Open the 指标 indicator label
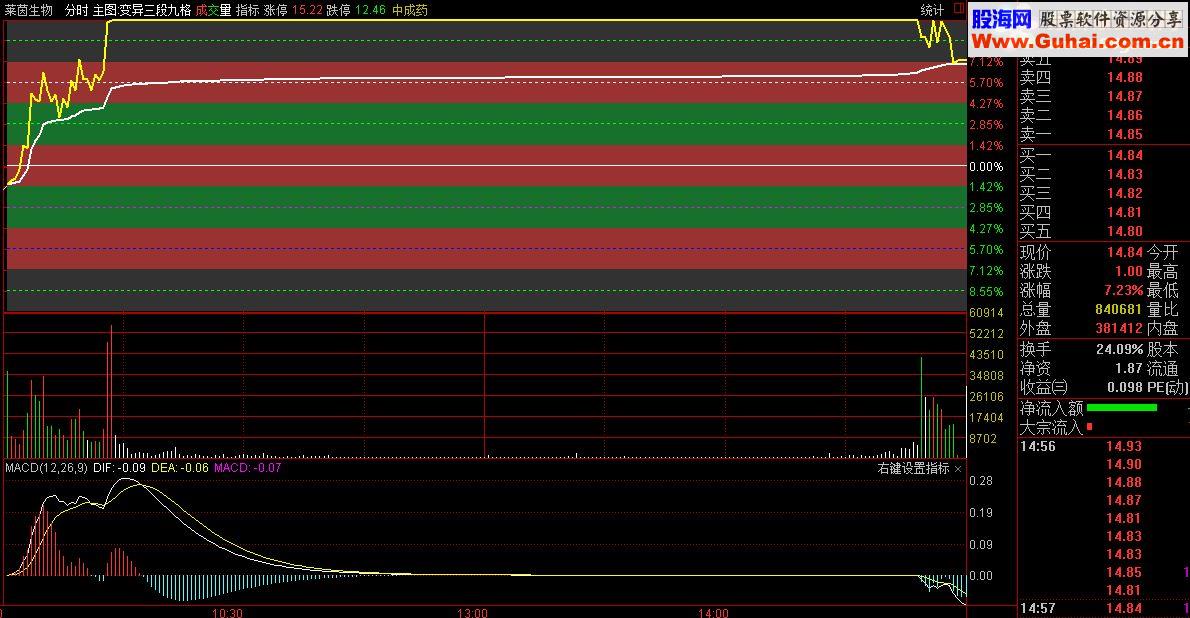The image size is (1190, 618). (x=247, y=10)
